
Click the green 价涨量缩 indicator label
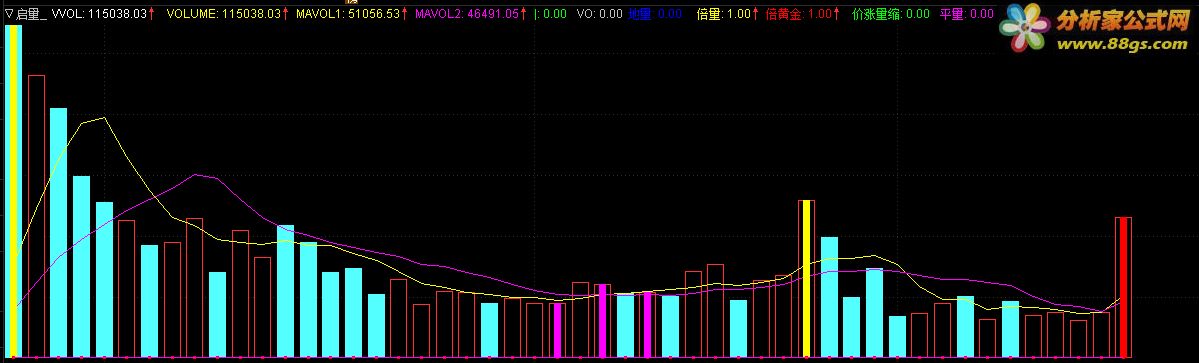891,14
